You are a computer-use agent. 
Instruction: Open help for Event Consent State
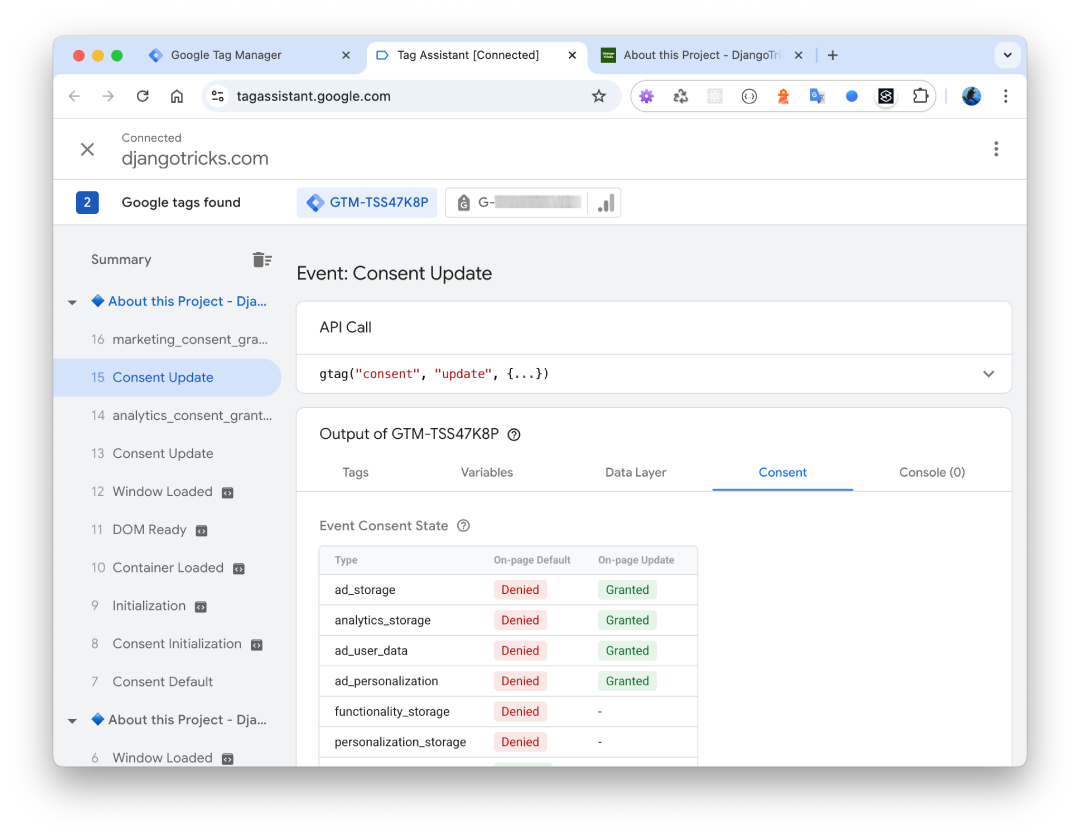click(x=464, y=526)
